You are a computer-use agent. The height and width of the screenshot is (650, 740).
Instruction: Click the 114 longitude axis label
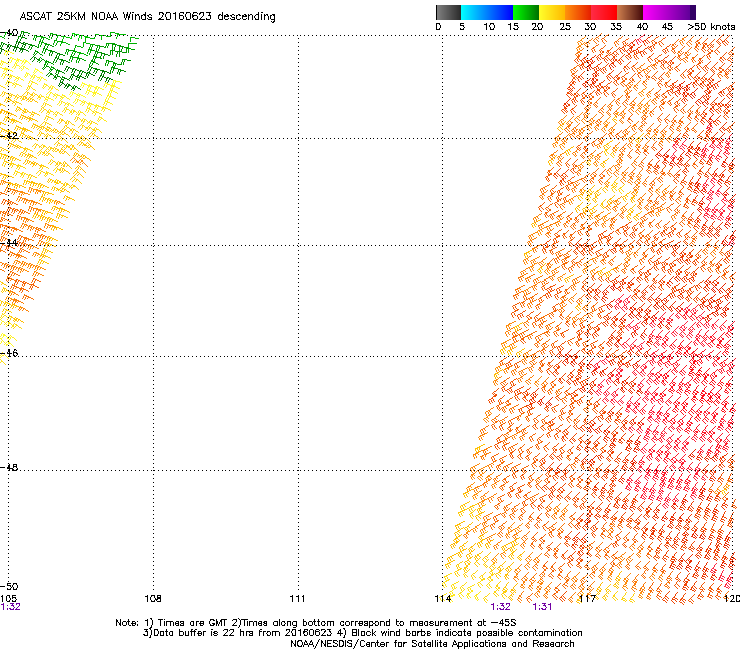point(443,599)
